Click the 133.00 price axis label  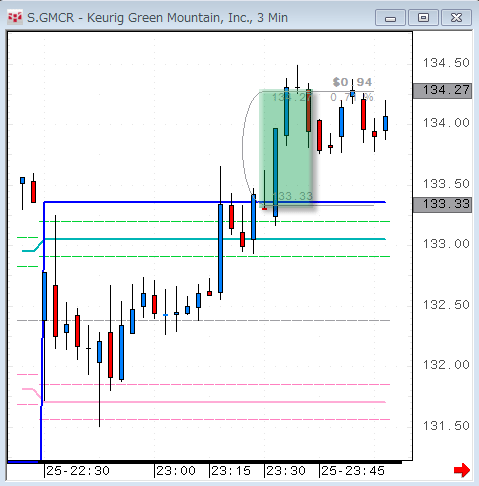pyautogui.click(x=446, y=244)
